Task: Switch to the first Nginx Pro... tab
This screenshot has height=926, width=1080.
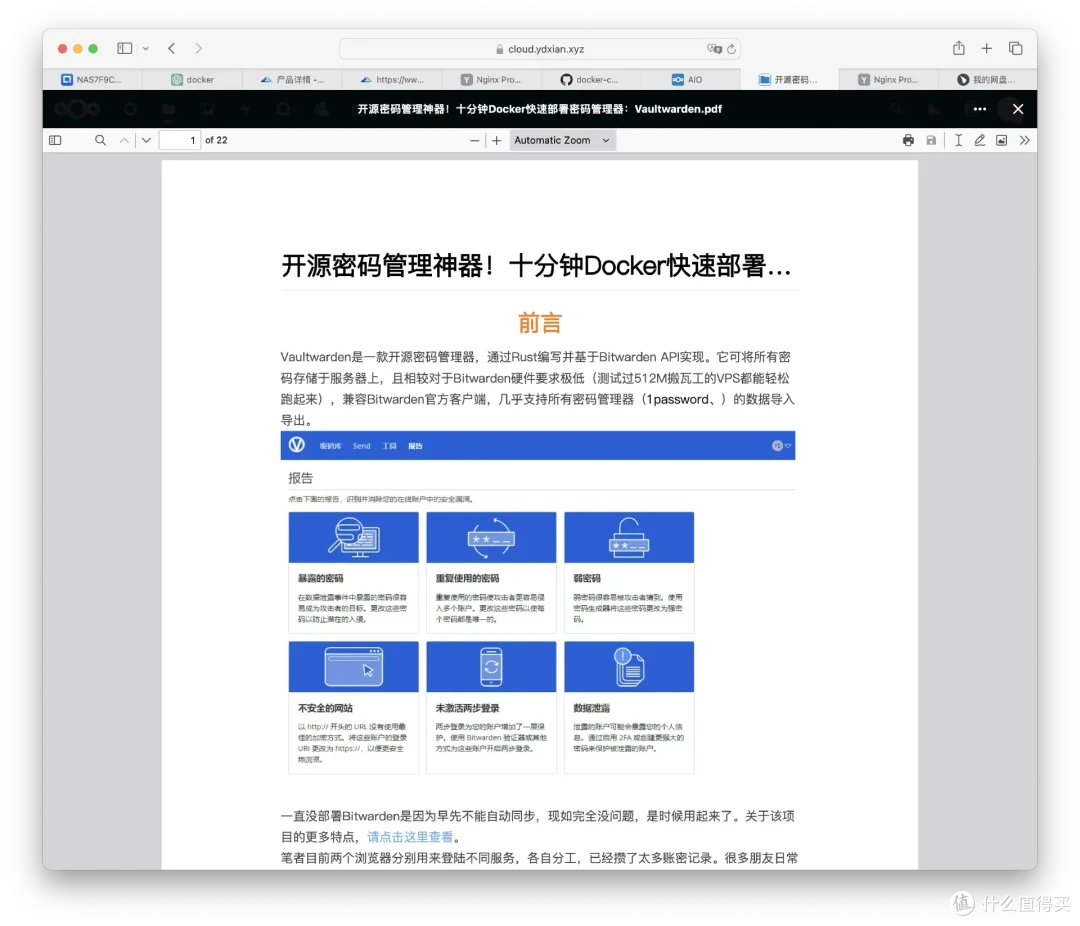Action: [491, 80]
